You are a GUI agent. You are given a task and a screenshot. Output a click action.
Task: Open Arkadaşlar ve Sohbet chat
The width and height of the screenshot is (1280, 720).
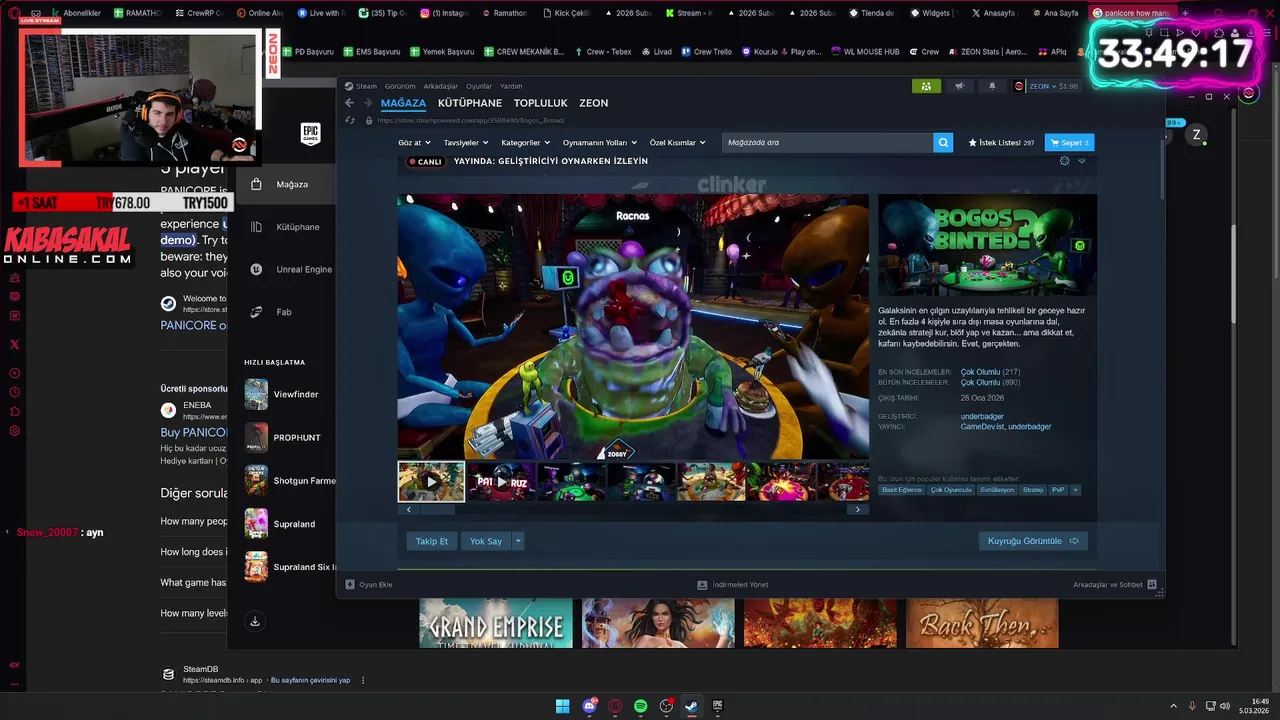(x=1114, y=584)
